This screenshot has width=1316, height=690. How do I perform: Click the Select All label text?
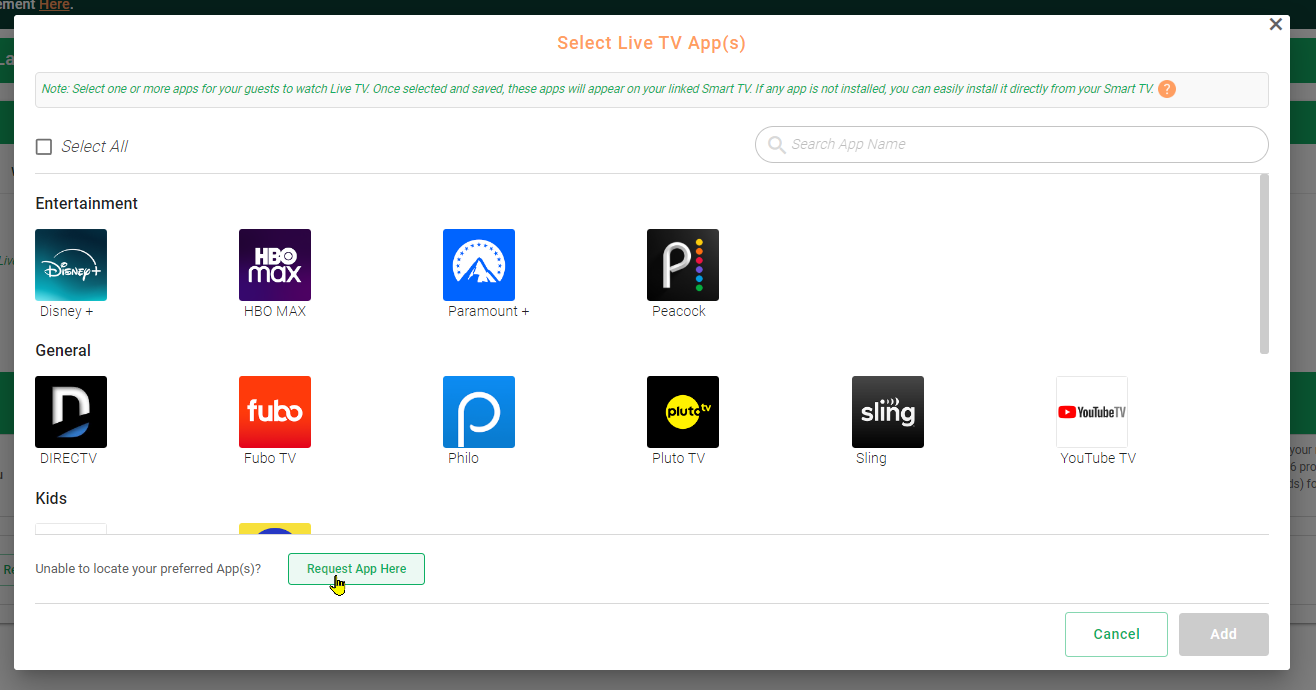click(x=94, y=147)
